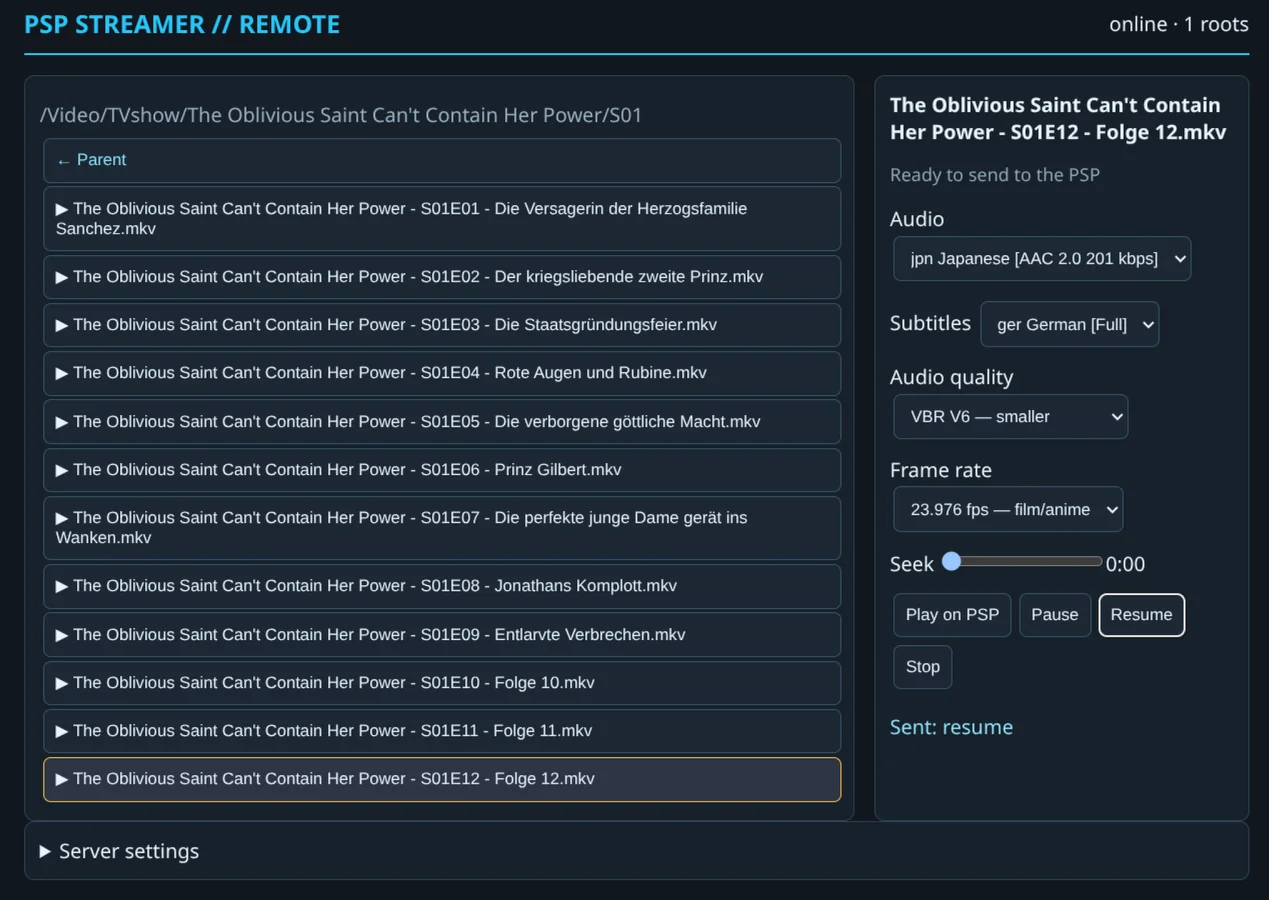Open the Audio track dropdown
Image resolution: width=1269 pixels, height=900 pixels.
[x=1042, y=259]
